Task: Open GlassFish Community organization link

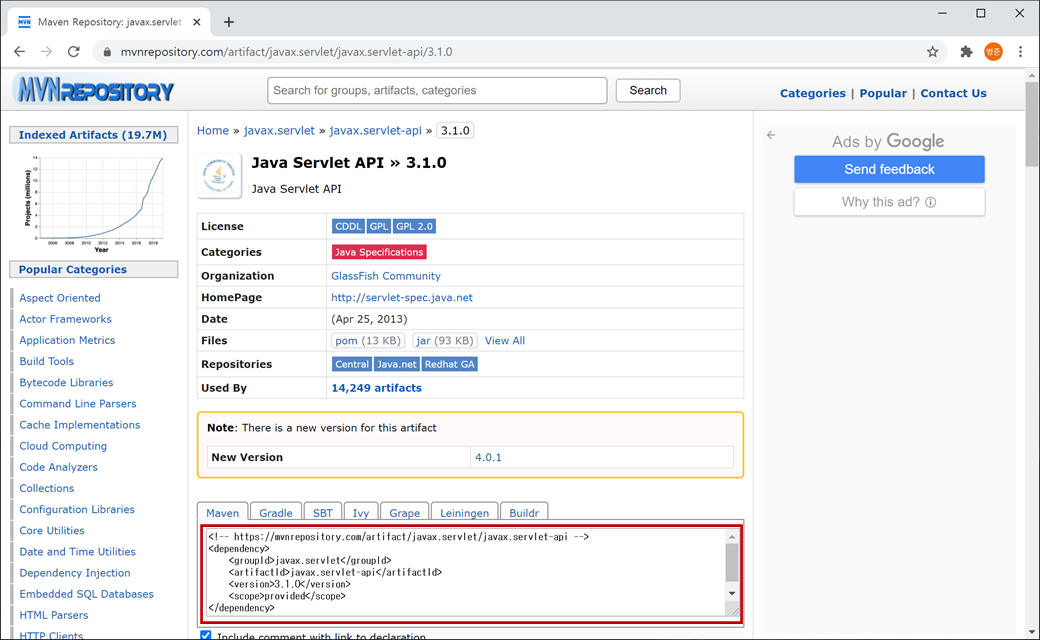Action: click(386, 276)
